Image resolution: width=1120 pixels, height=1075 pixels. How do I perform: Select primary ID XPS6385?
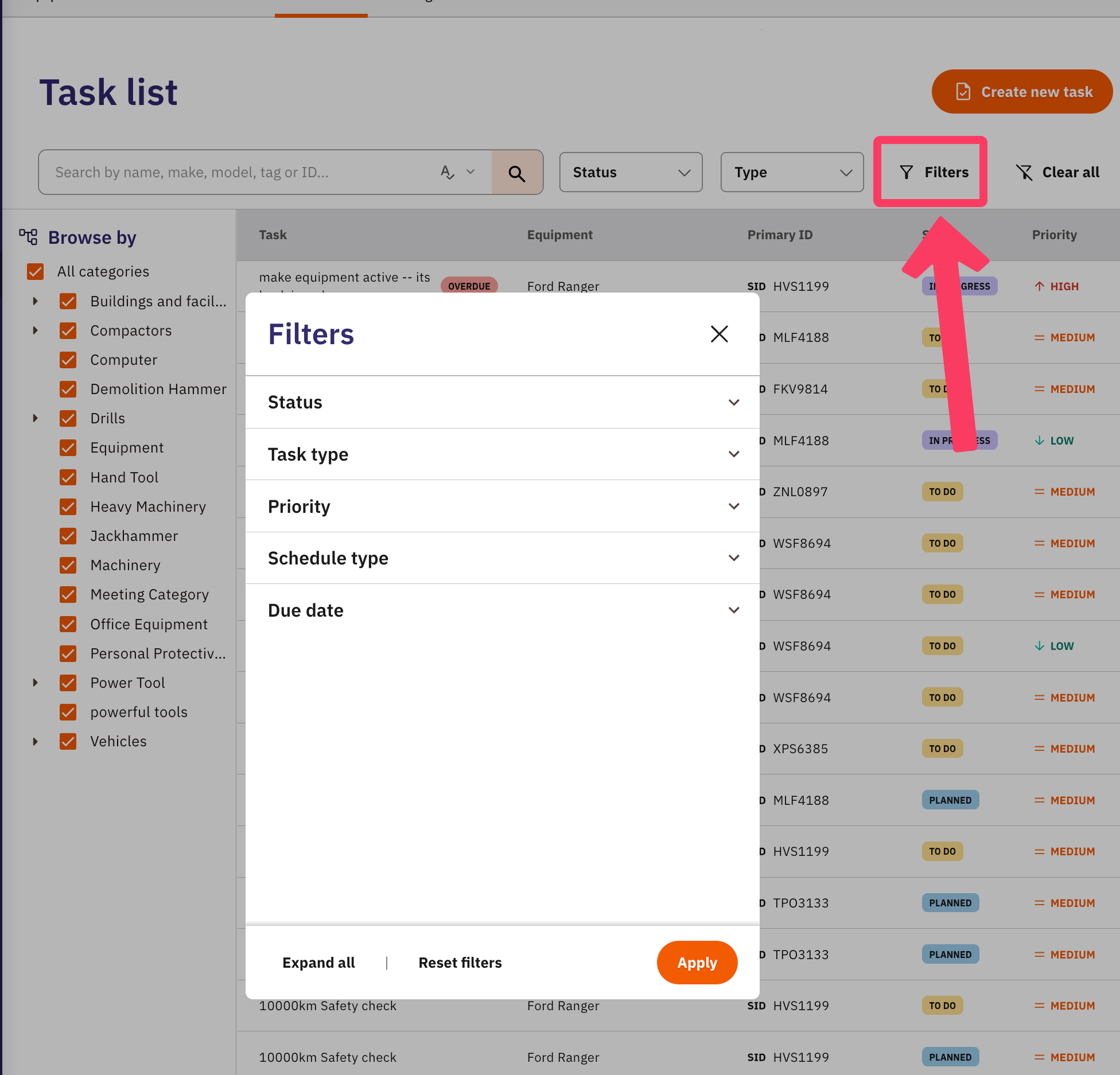800,749
